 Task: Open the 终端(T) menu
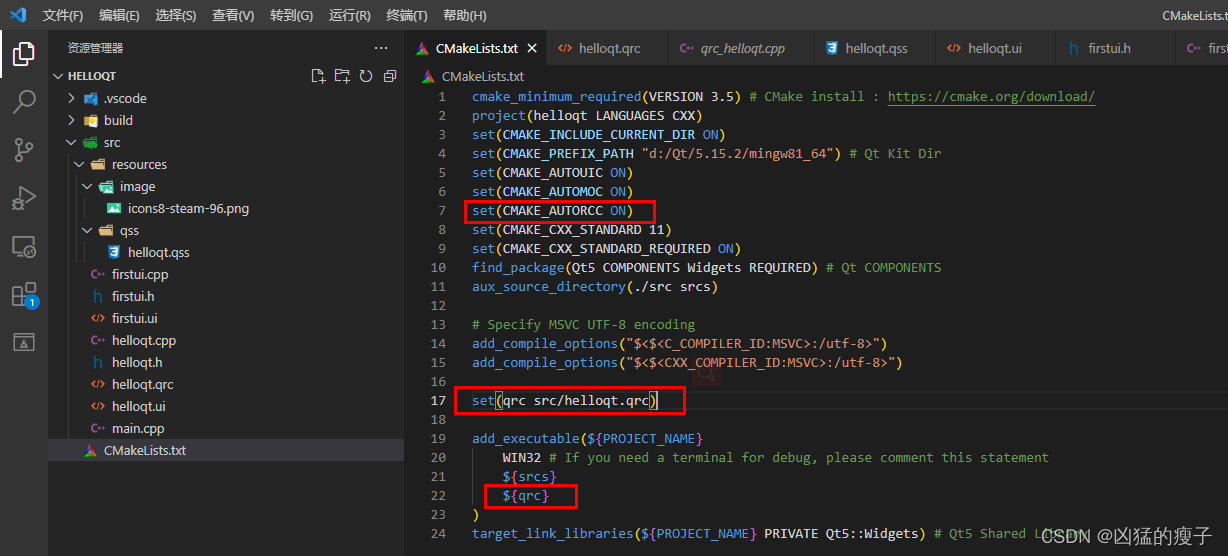pos(406,15)
